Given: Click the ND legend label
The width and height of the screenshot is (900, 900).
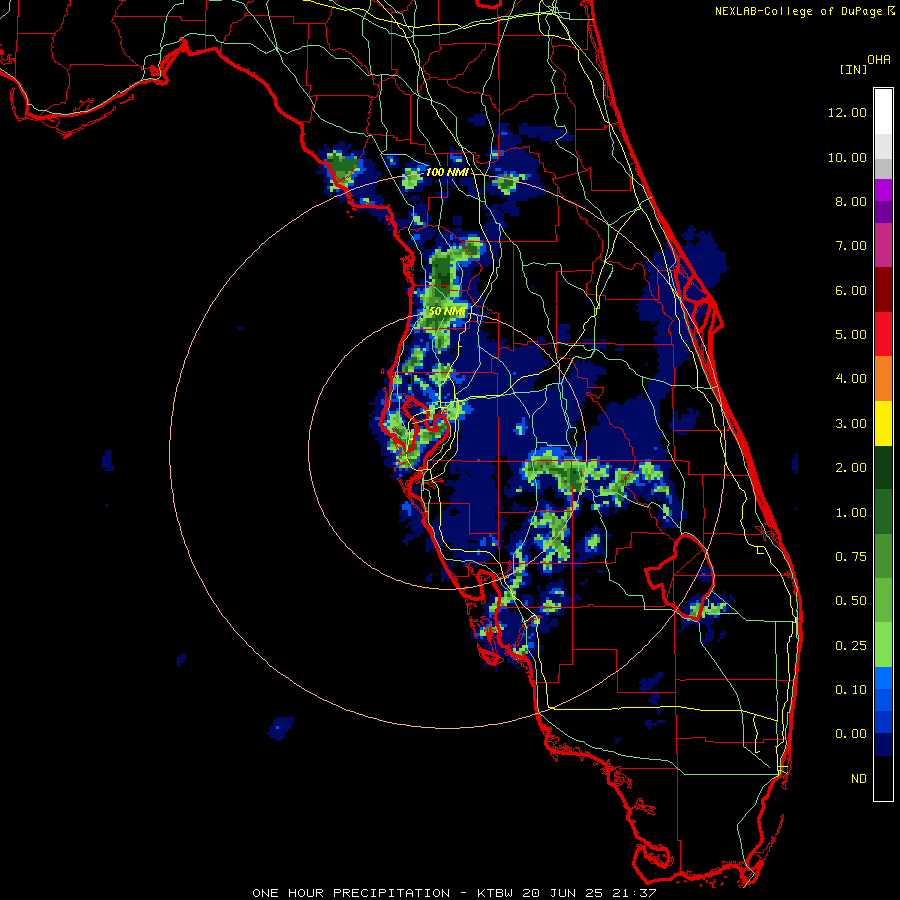Looking at the screenshot, I should pos(859,779).
